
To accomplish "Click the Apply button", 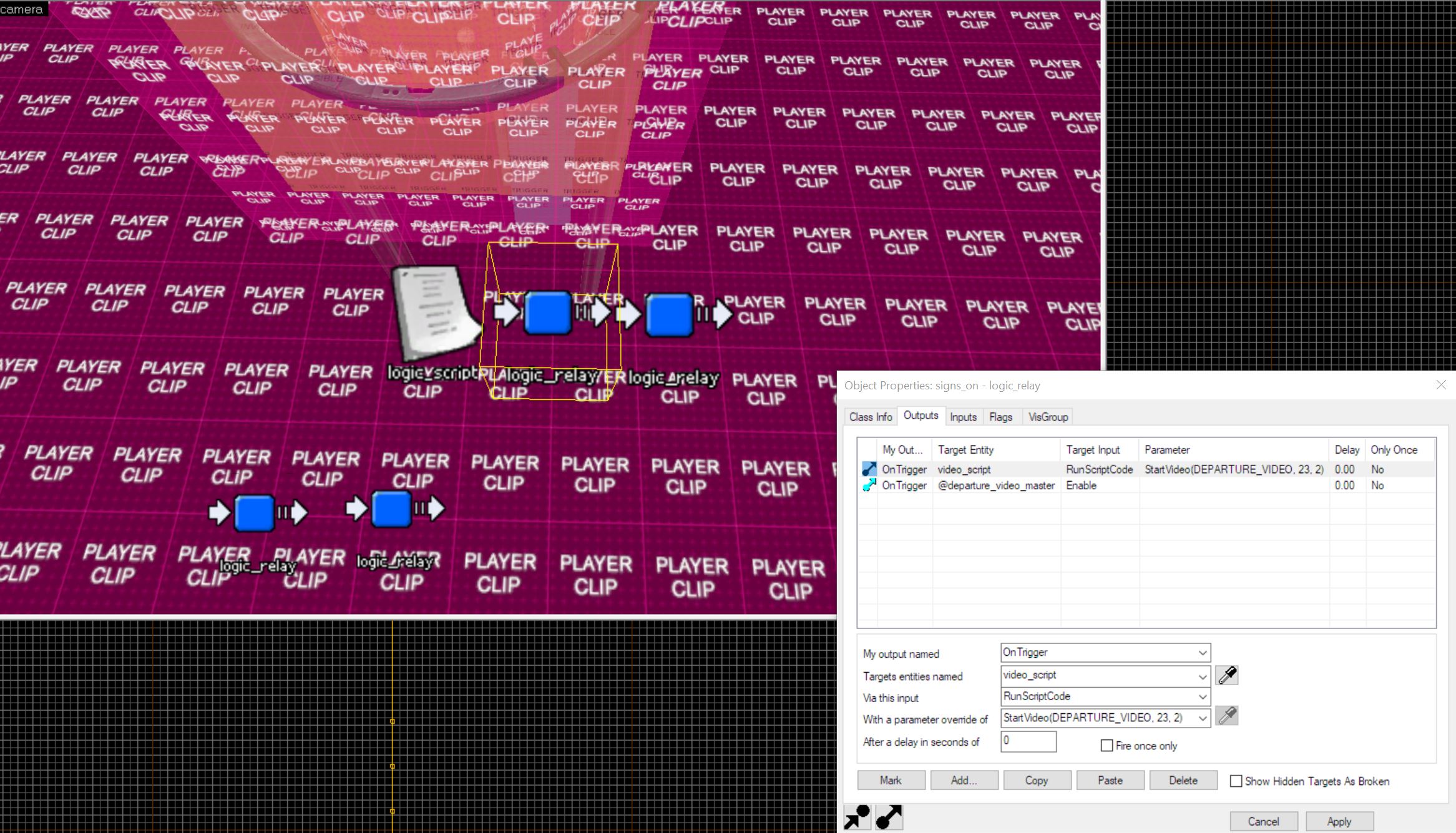I will [1339, 821].
